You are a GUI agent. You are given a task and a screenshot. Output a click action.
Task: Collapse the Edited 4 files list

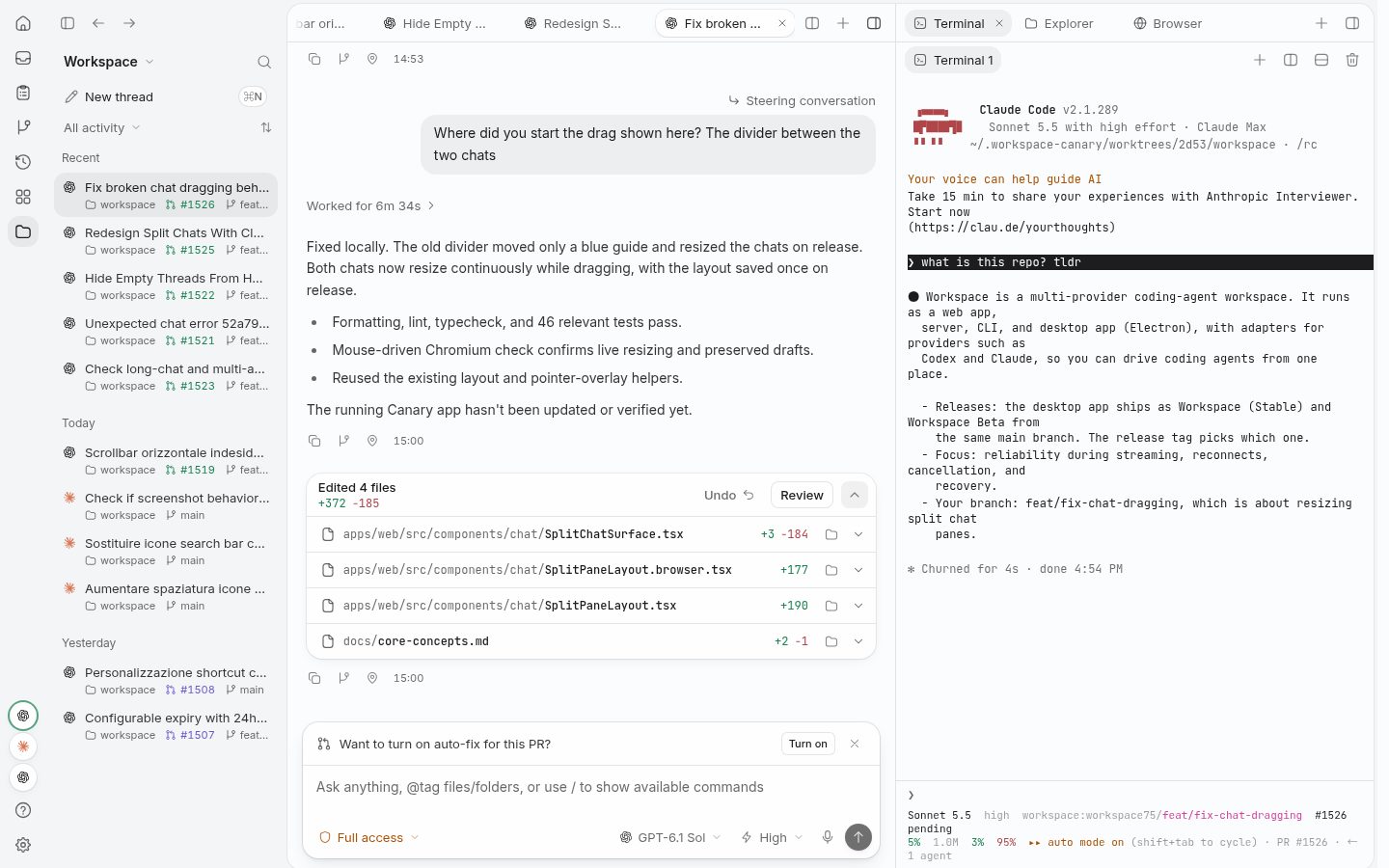(x=855, y=495)
